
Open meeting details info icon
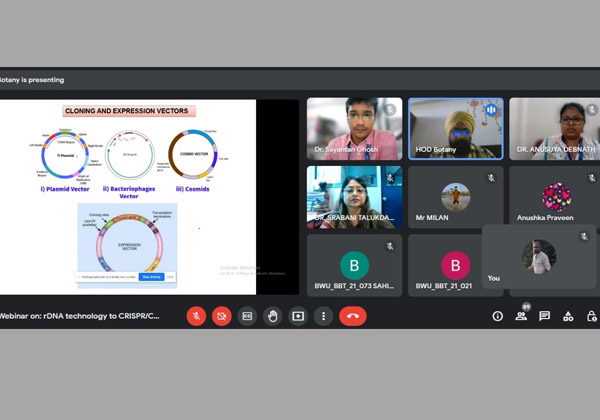(497, 316)
